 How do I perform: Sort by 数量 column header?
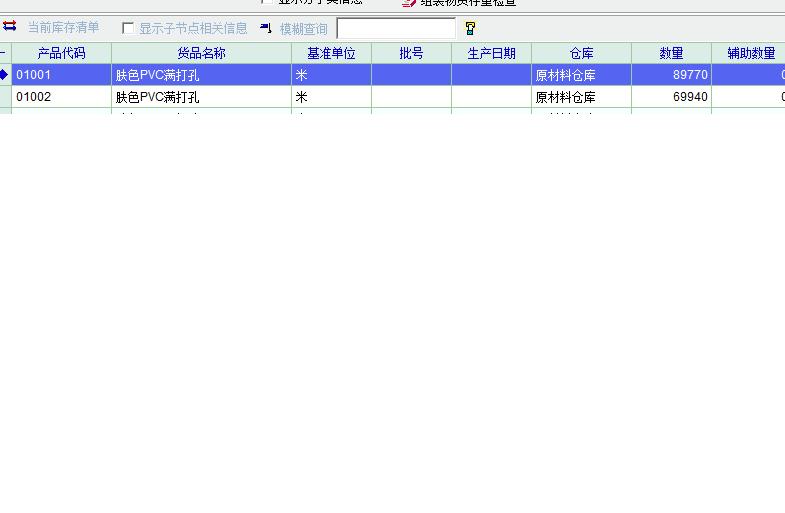click(x=671, y=53)
